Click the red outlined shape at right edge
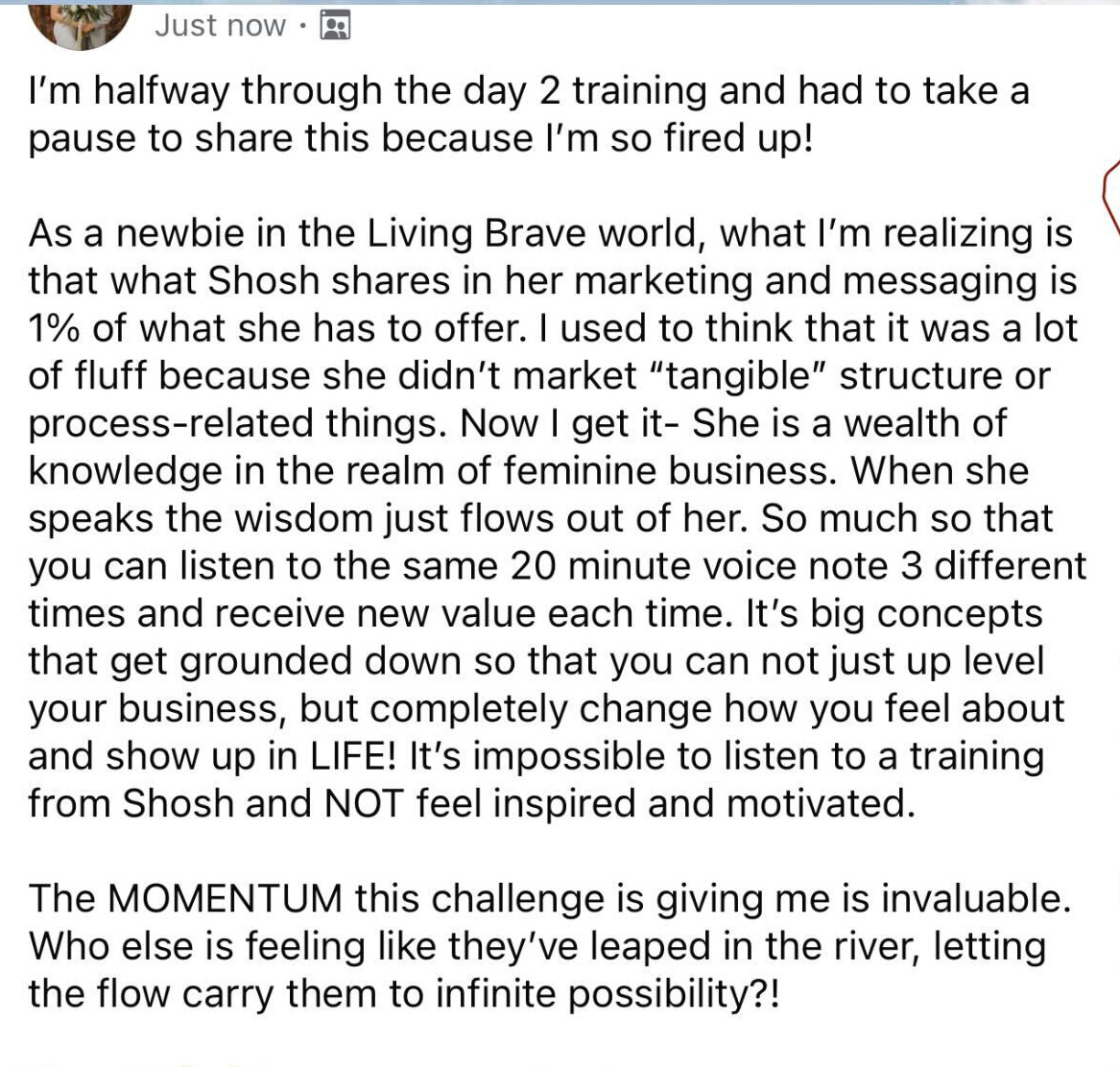This screenshot has height=1067, width=1120. (1111, 197)
